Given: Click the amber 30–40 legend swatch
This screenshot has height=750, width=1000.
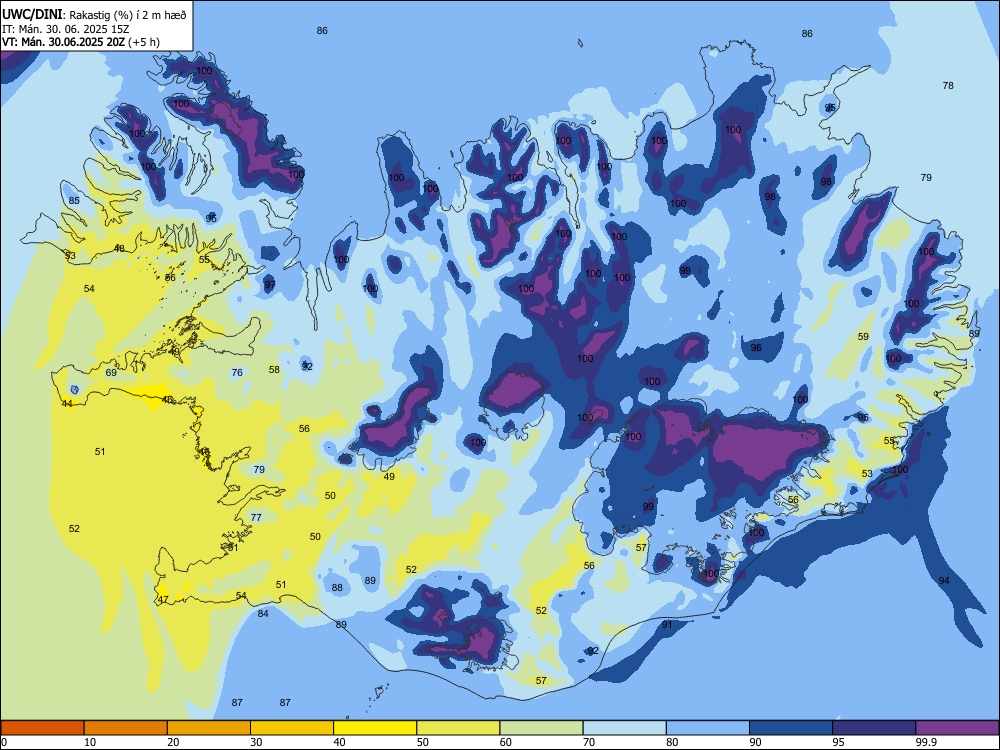Looking at the screenshot, I should click(292, 728).
